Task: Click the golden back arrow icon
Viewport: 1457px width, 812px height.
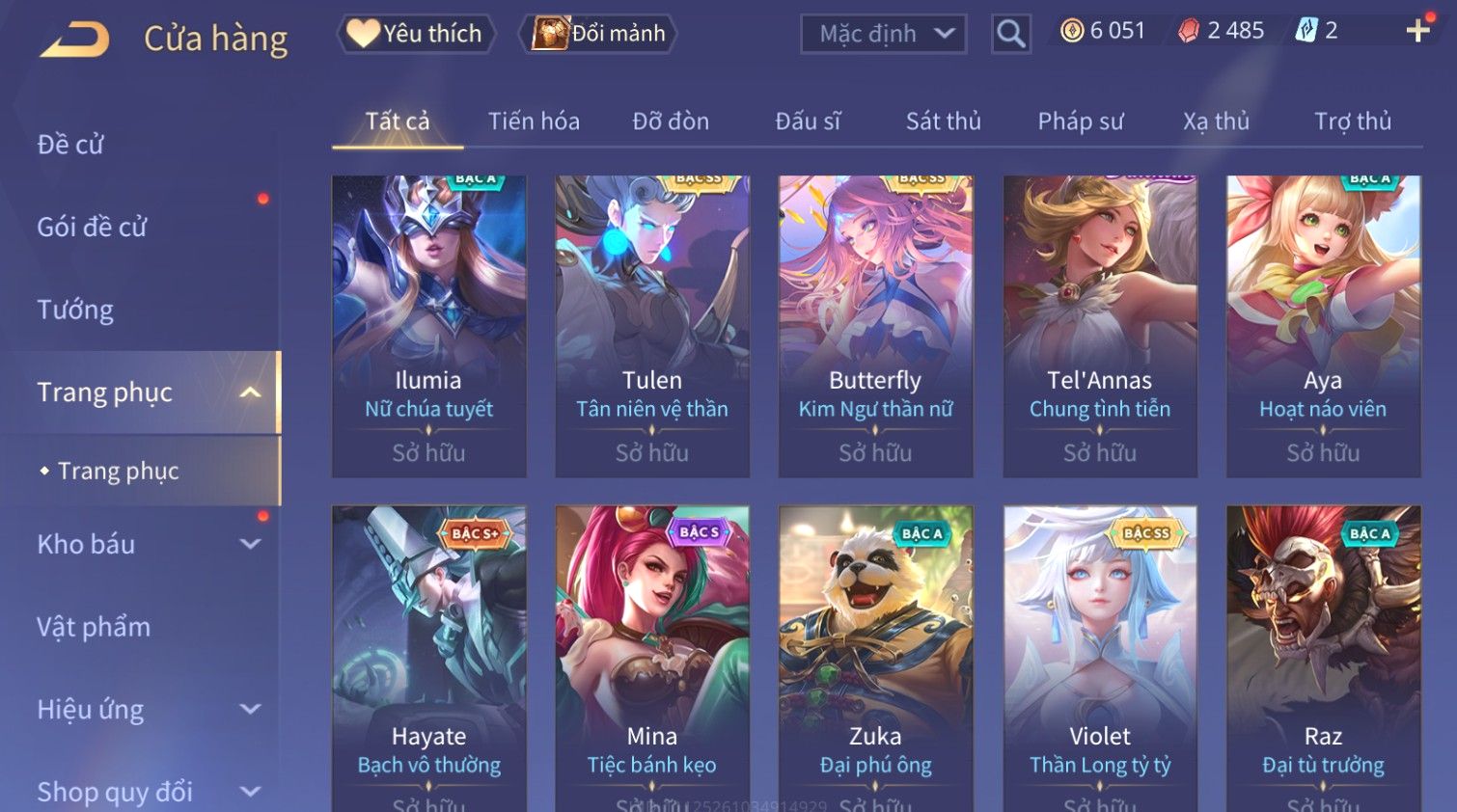Action: pyautogui.click(x=75, y=40)
